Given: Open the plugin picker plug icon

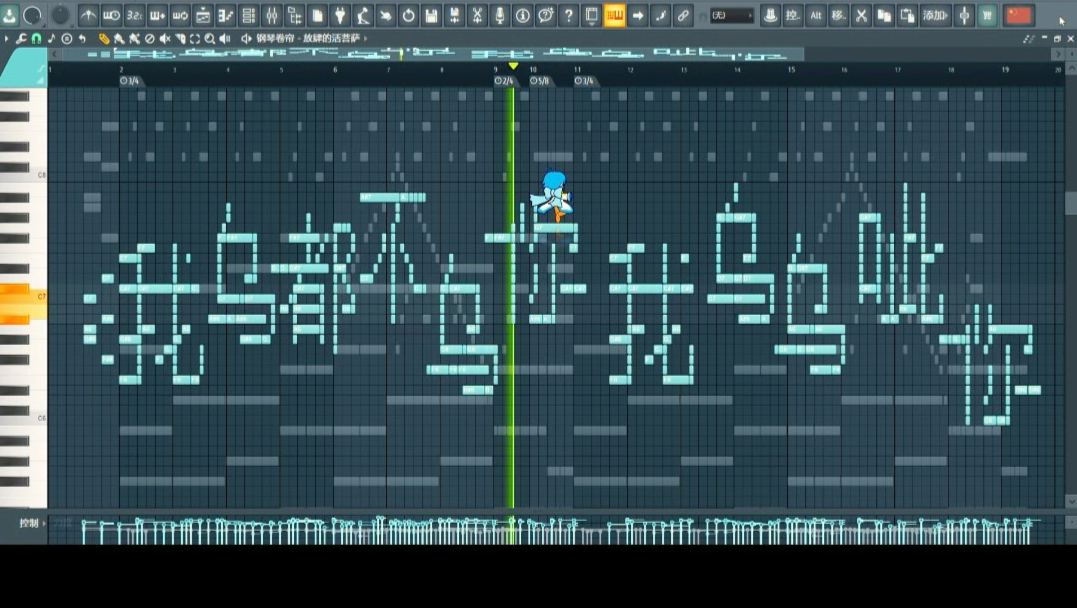Looking at the screenshot, I should (x=340, y=15).
